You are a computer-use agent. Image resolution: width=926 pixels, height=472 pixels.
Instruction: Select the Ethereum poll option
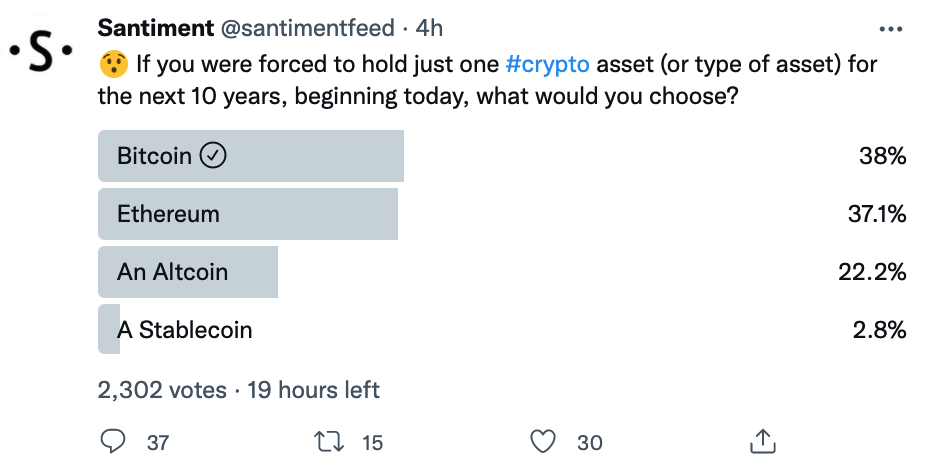pyautogui.click(x=168, y=214)
